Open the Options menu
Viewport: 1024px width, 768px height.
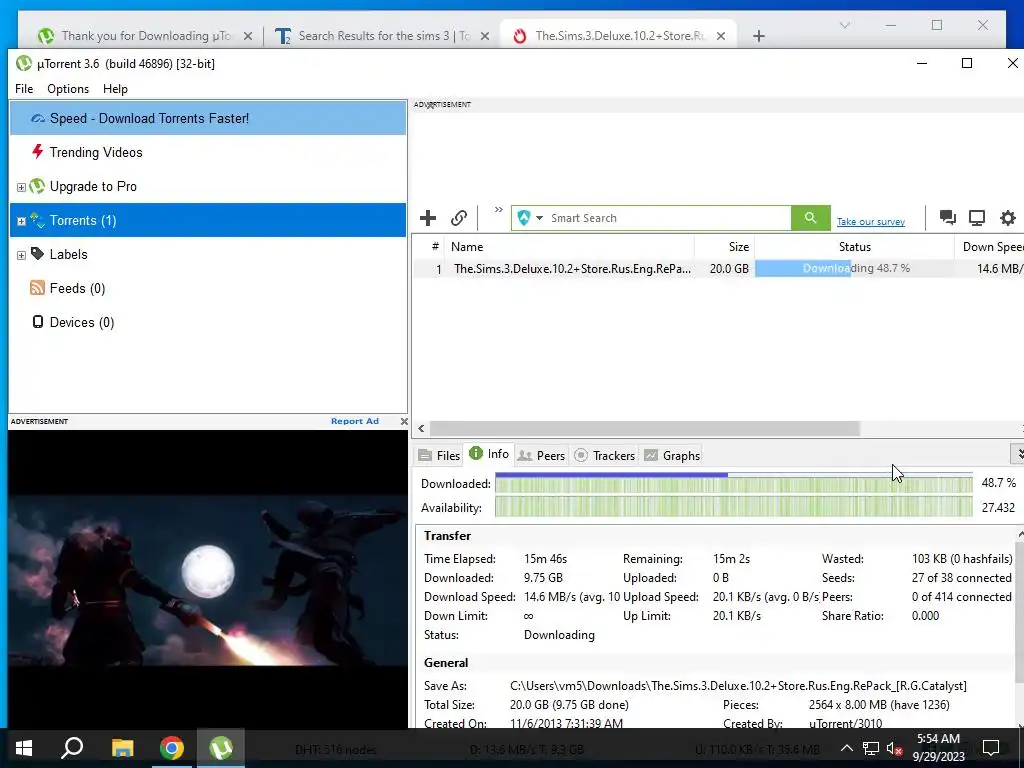[x=68, y=89]
